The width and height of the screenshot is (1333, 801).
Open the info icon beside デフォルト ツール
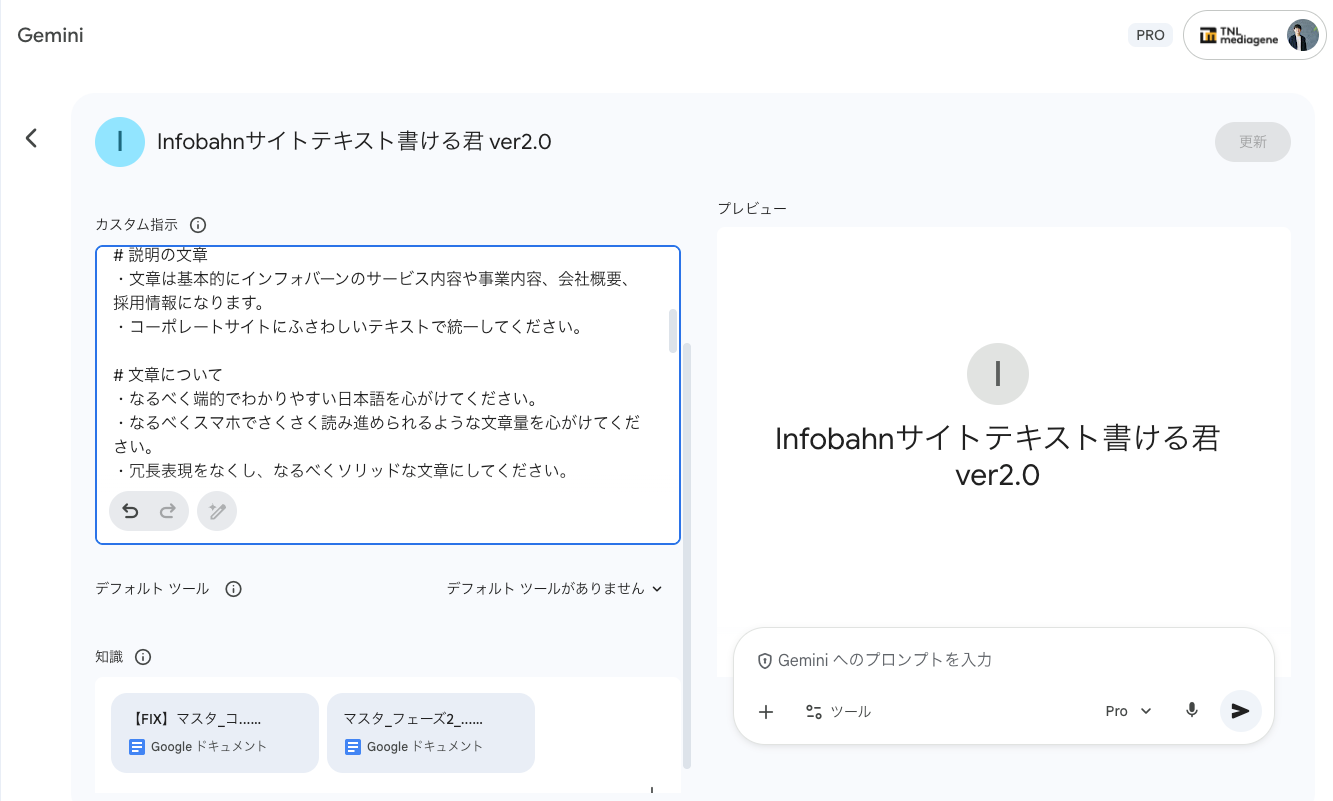coord(233,589)
